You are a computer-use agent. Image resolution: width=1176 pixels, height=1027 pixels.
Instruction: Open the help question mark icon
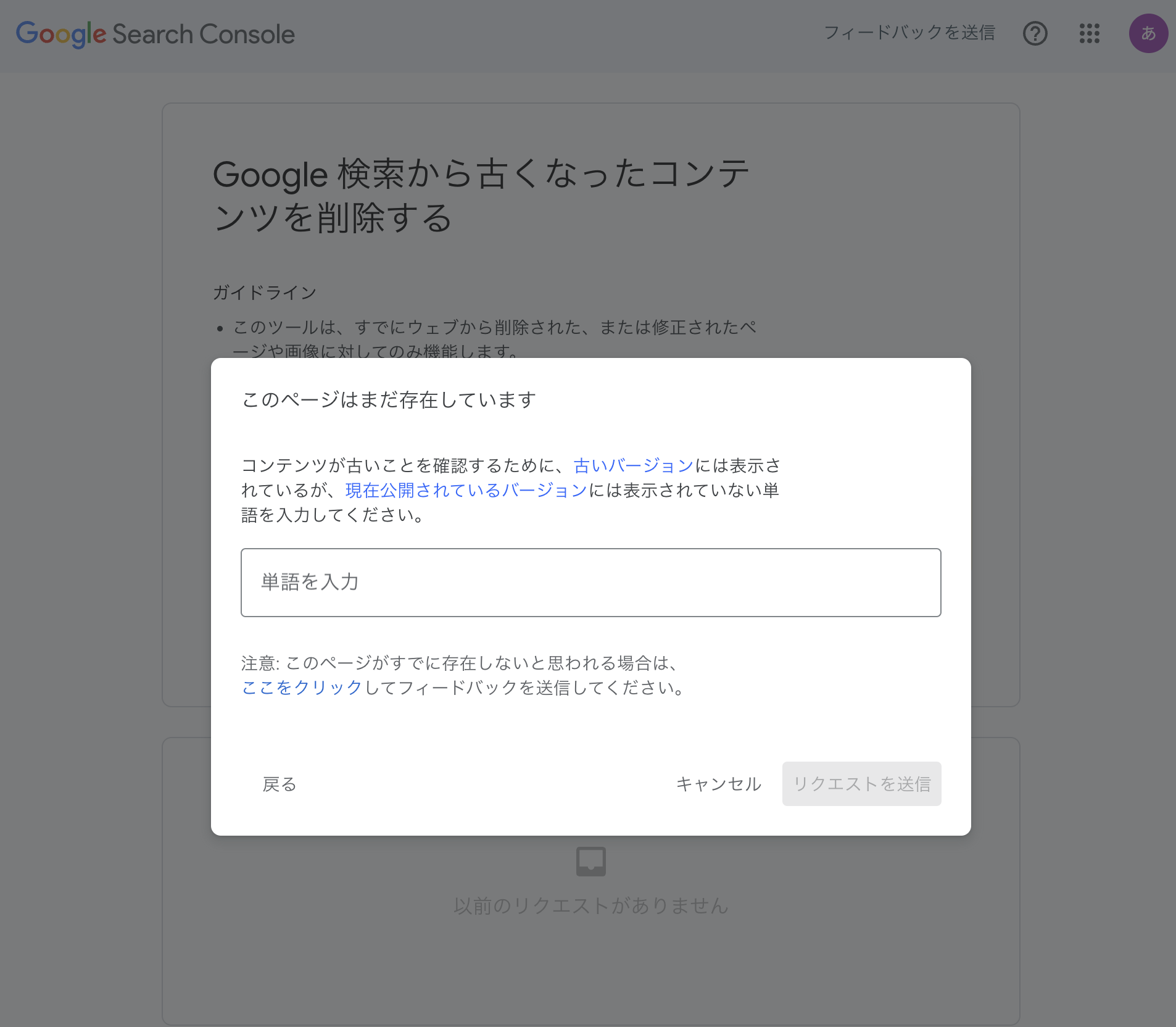pyautogui.click(x=1035, y=33)
